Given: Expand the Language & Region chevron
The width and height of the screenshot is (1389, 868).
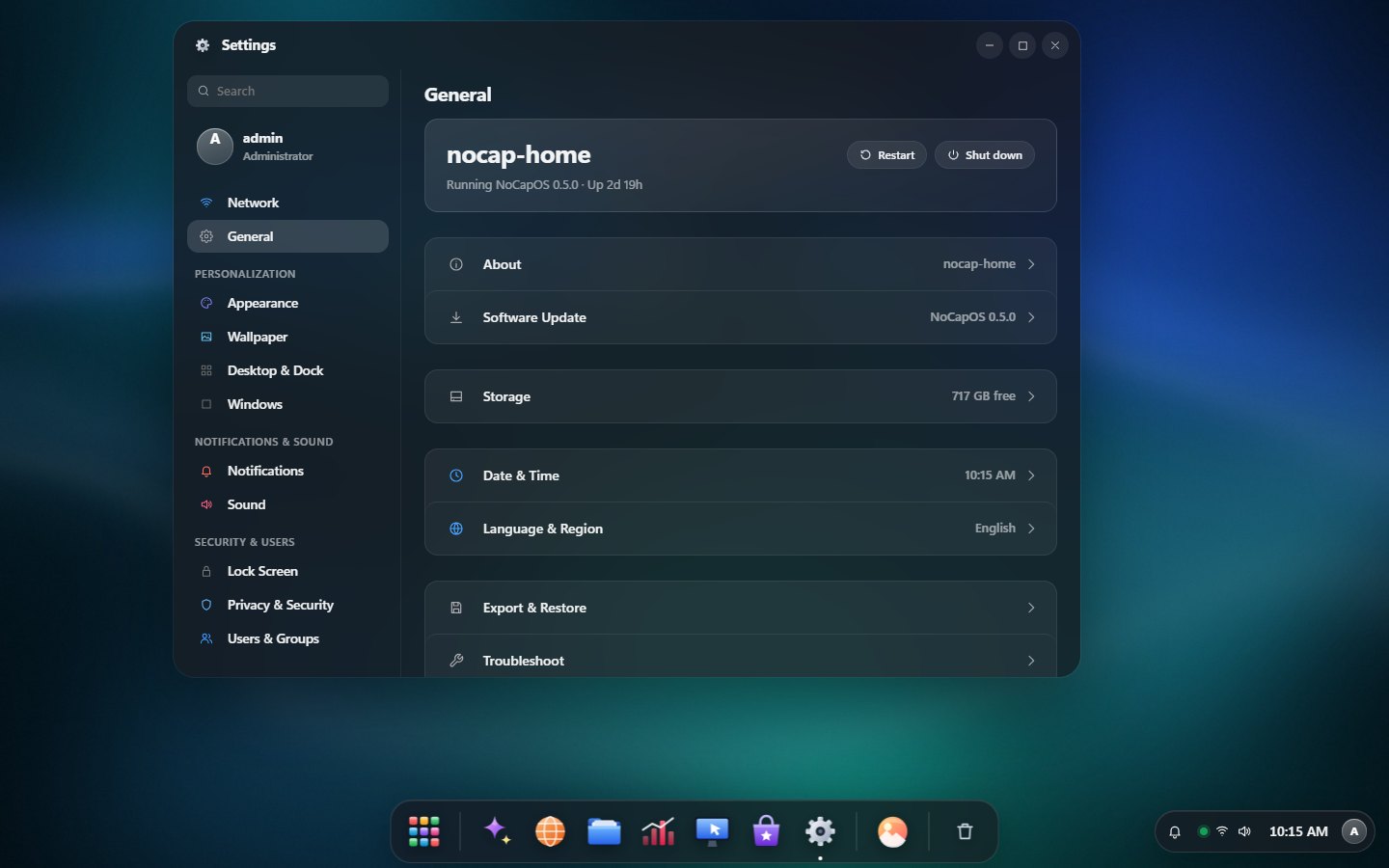Looking at the screenshot, I should [1031, 529].
